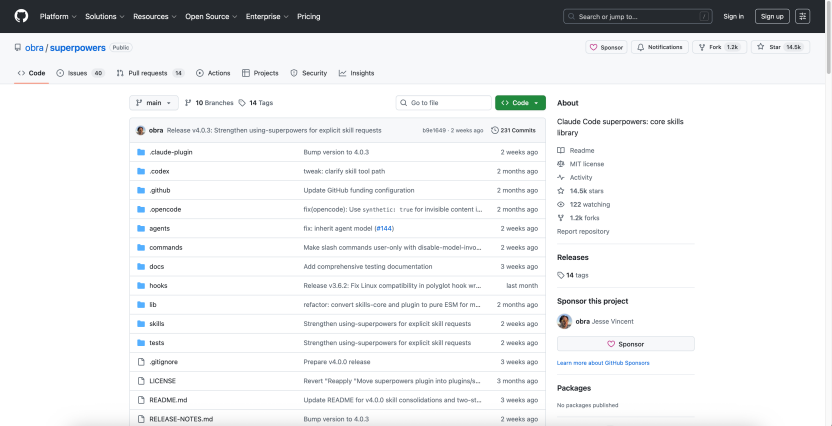The height and width of the screenshot is (426, 832).
Task: Click the Sign up button
Action: click(771, 16)
